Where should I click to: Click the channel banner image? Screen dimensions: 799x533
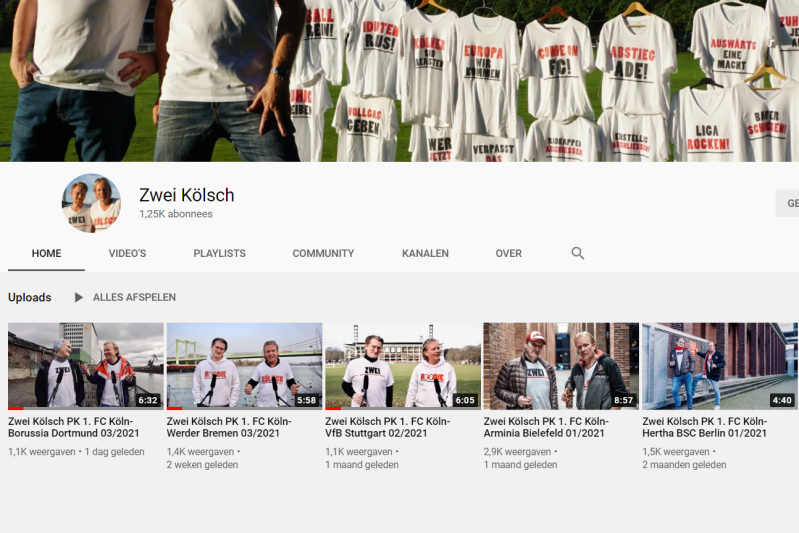coord(400,81)
